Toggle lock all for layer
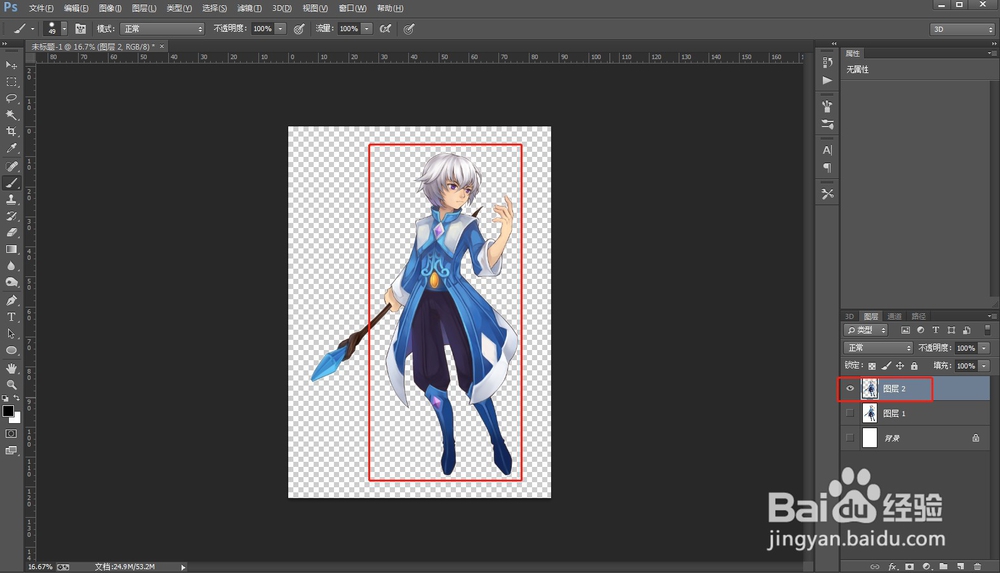 coord(914,366)
